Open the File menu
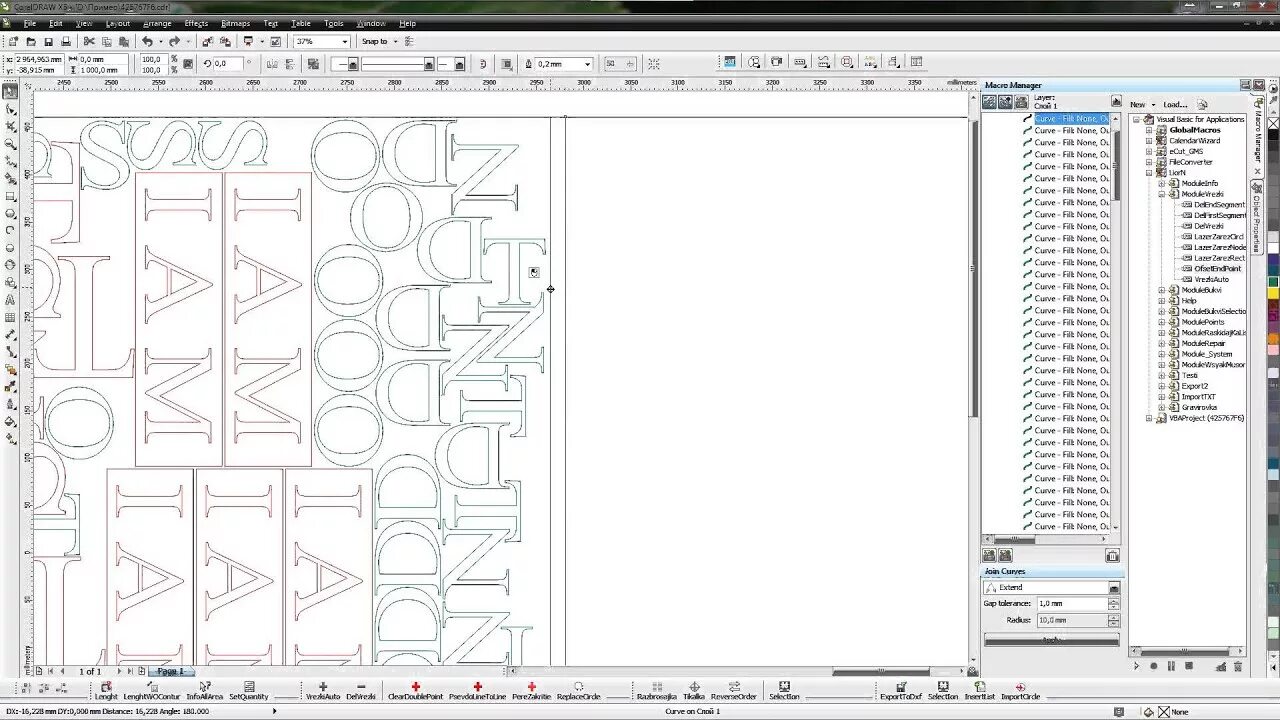The image size is (1280, 720). click(x=29, y=23)
